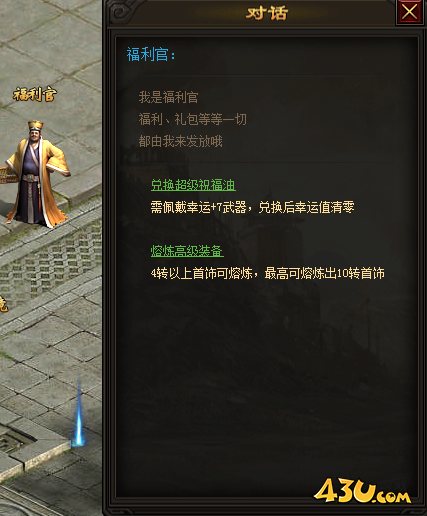Click the empty dark area below the dialog options
This screenshot has width=427, height=516.
tap(267, 383)
